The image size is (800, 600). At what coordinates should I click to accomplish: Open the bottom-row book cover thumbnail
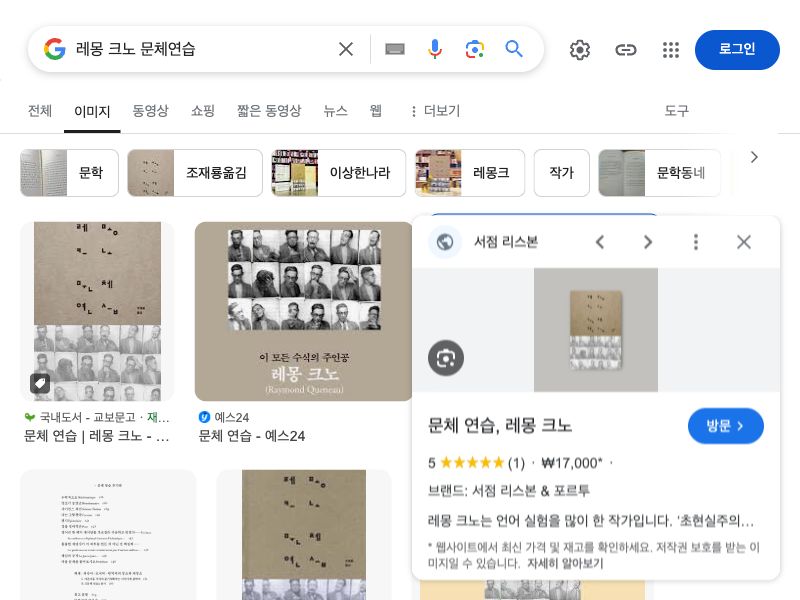click(x=304, y=535)
